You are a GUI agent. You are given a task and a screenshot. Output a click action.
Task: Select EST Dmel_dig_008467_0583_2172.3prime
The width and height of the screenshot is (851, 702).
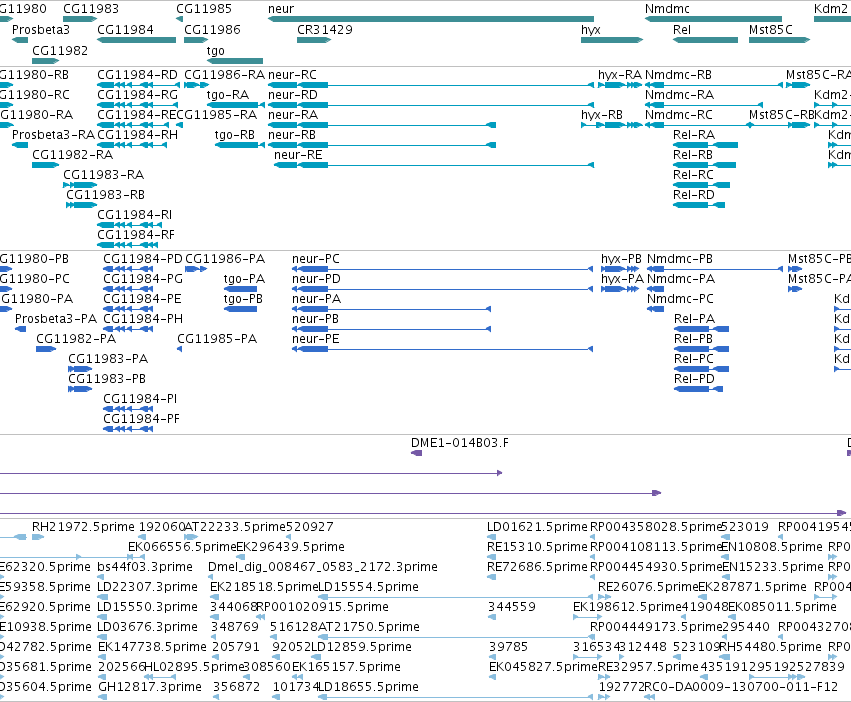(x=322, y=567)
